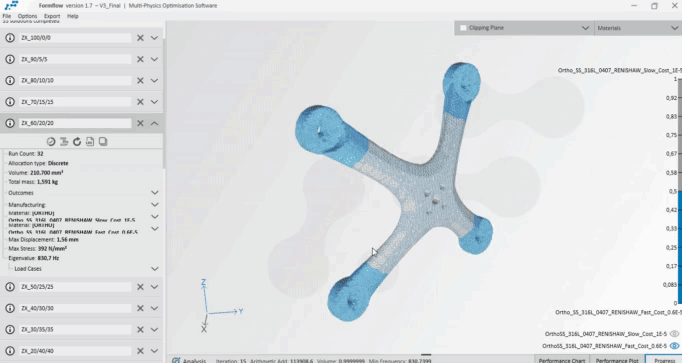Click the 'Total mass: 1,591 kg' row
The width and height of the screenshot is (682, 363).
point(33,182)
